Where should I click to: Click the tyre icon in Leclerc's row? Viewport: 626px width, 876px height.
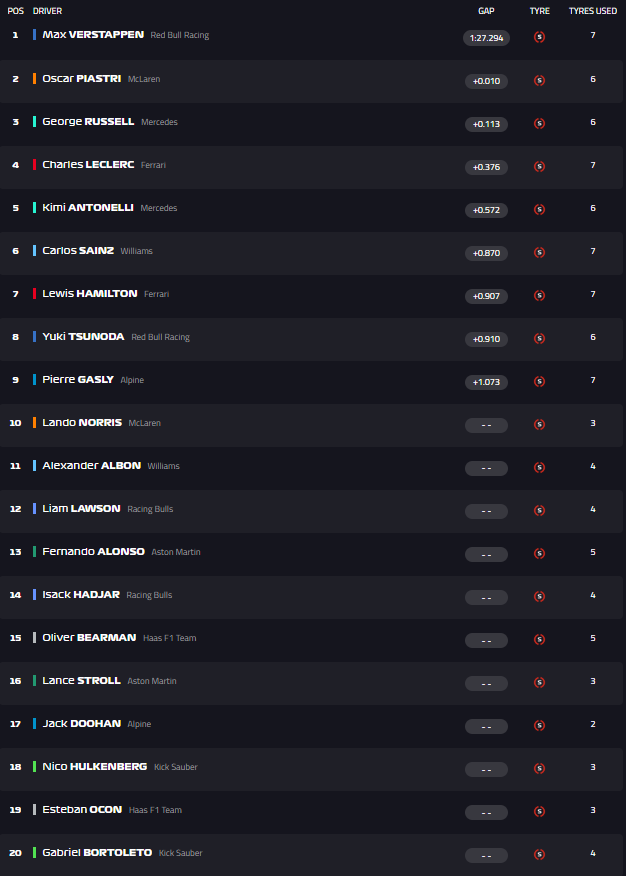pos(540,167)
